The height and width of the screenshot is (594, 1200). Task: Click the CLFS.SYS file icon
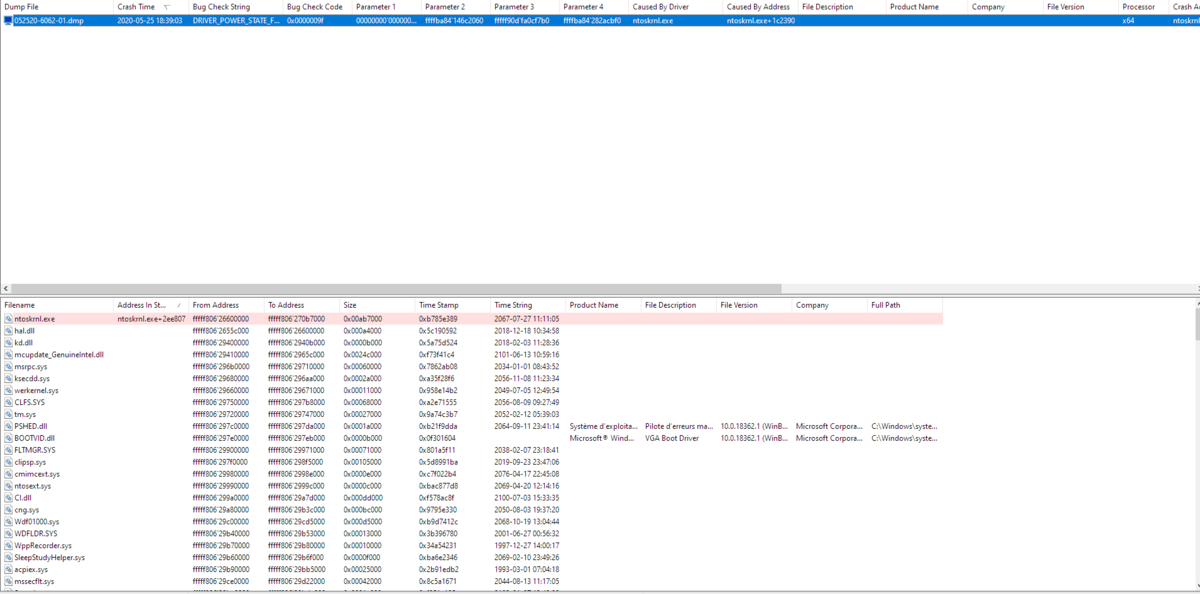(8, 402)
